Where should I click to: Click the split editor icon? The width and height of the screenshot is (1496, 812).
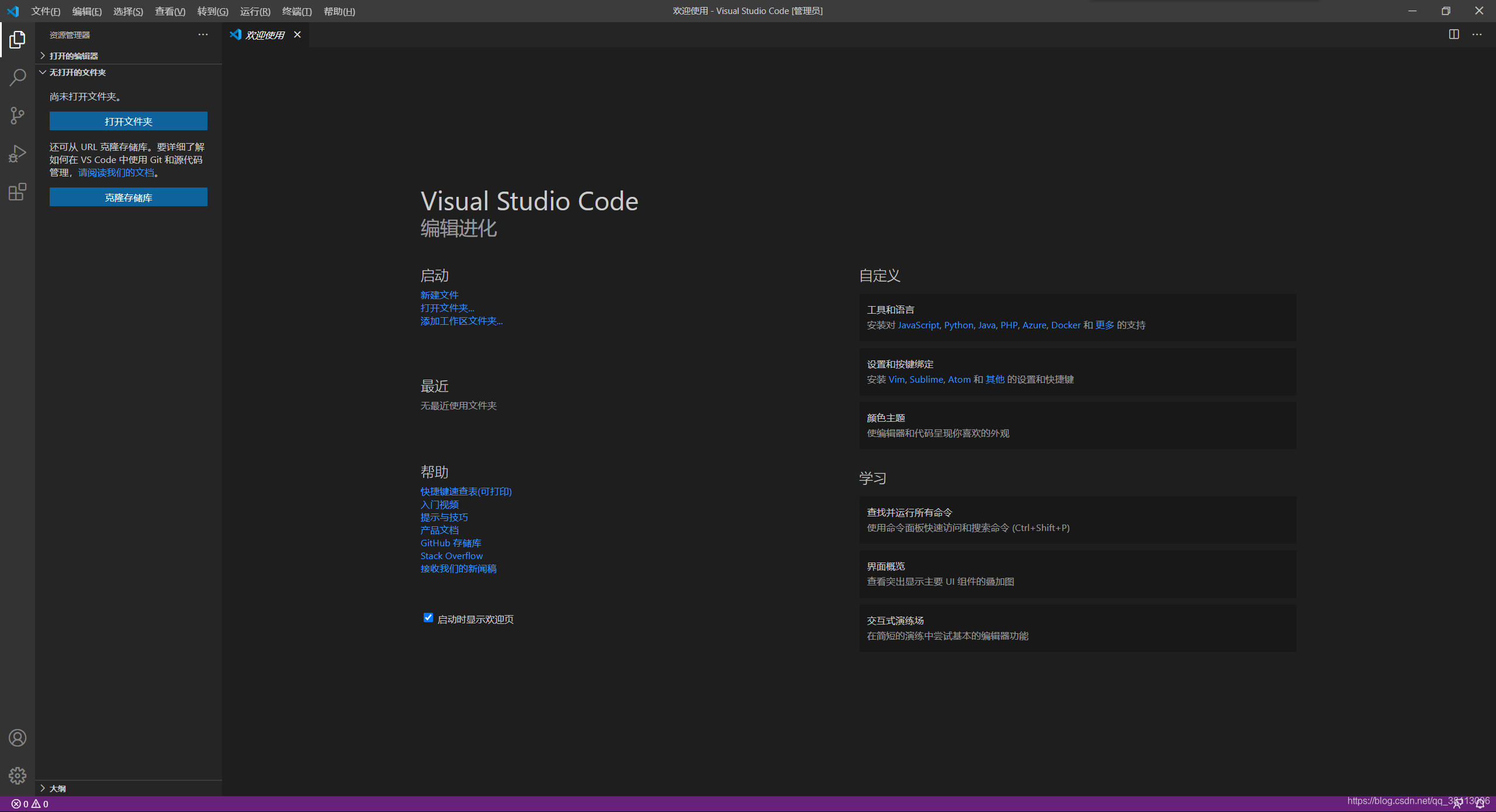tap(1454, 34)
